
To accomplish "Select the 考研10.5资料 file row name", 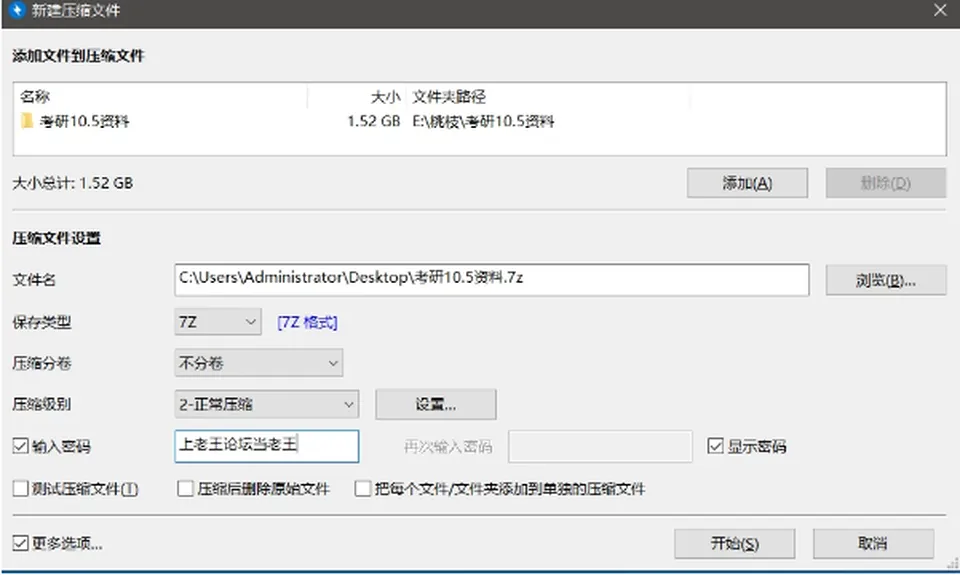I will click(84, 121).
